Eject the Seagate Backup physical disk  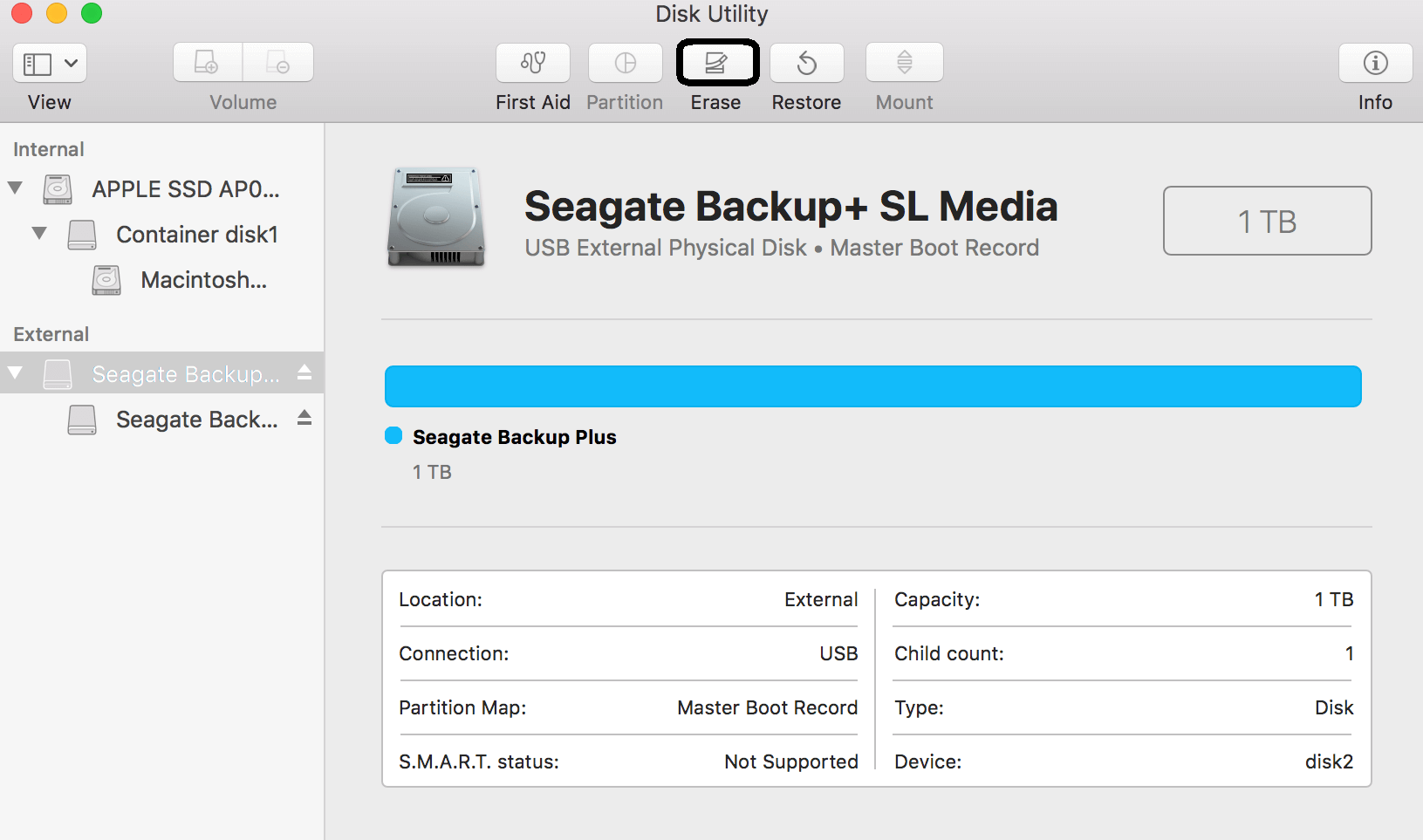tap(304, 373)
